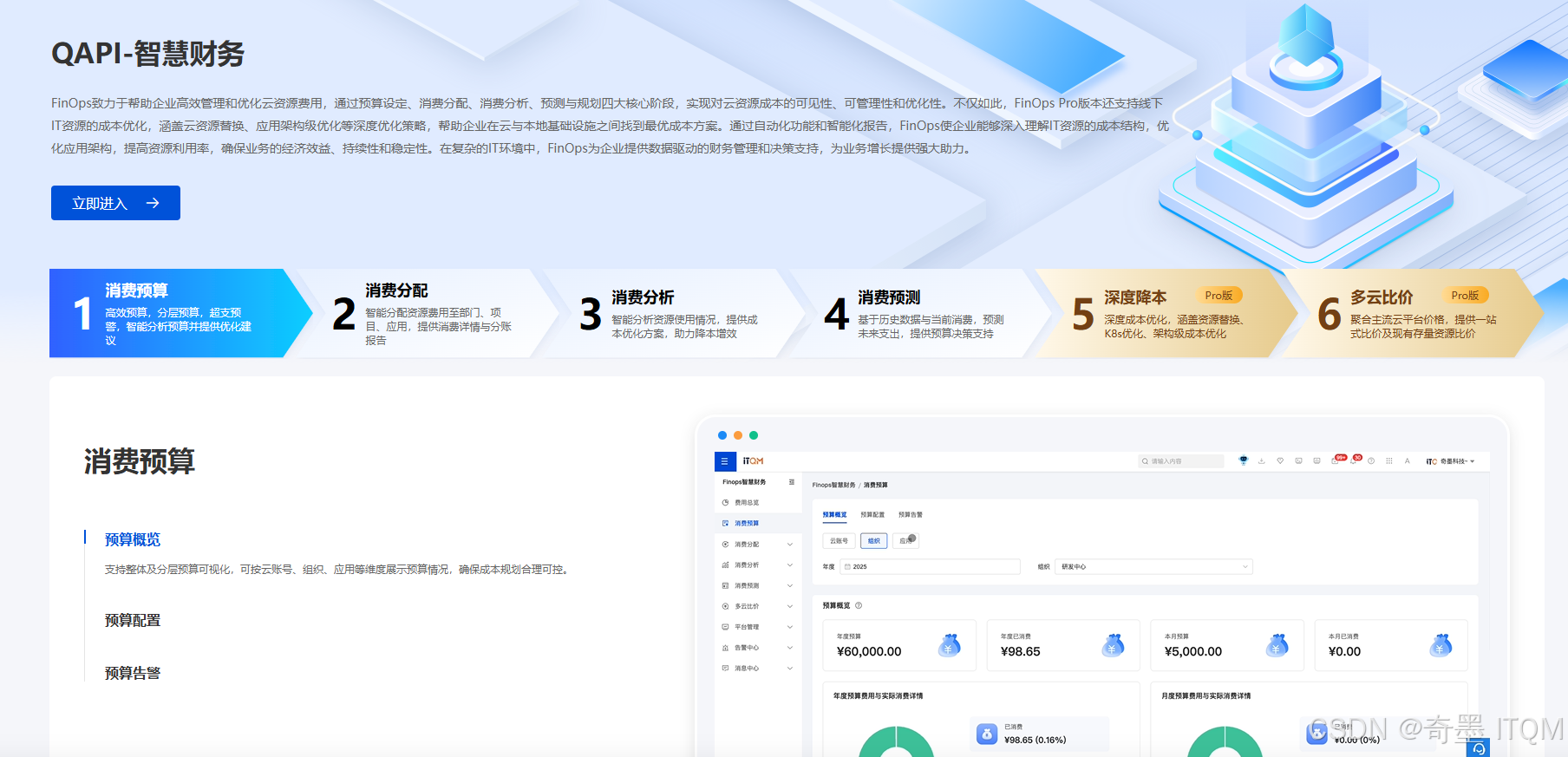Switch to 预算概览 tab in app
1568x757 pixels.
(x=834, y=515)
